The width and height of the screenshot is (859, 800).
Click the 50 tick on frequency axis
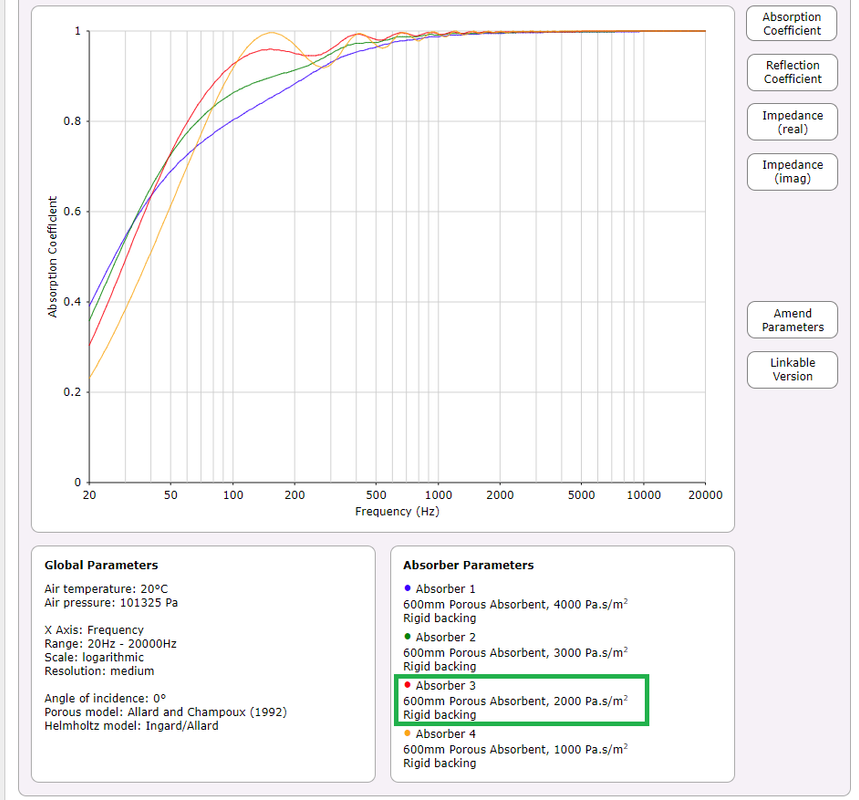tap(171, 495)
